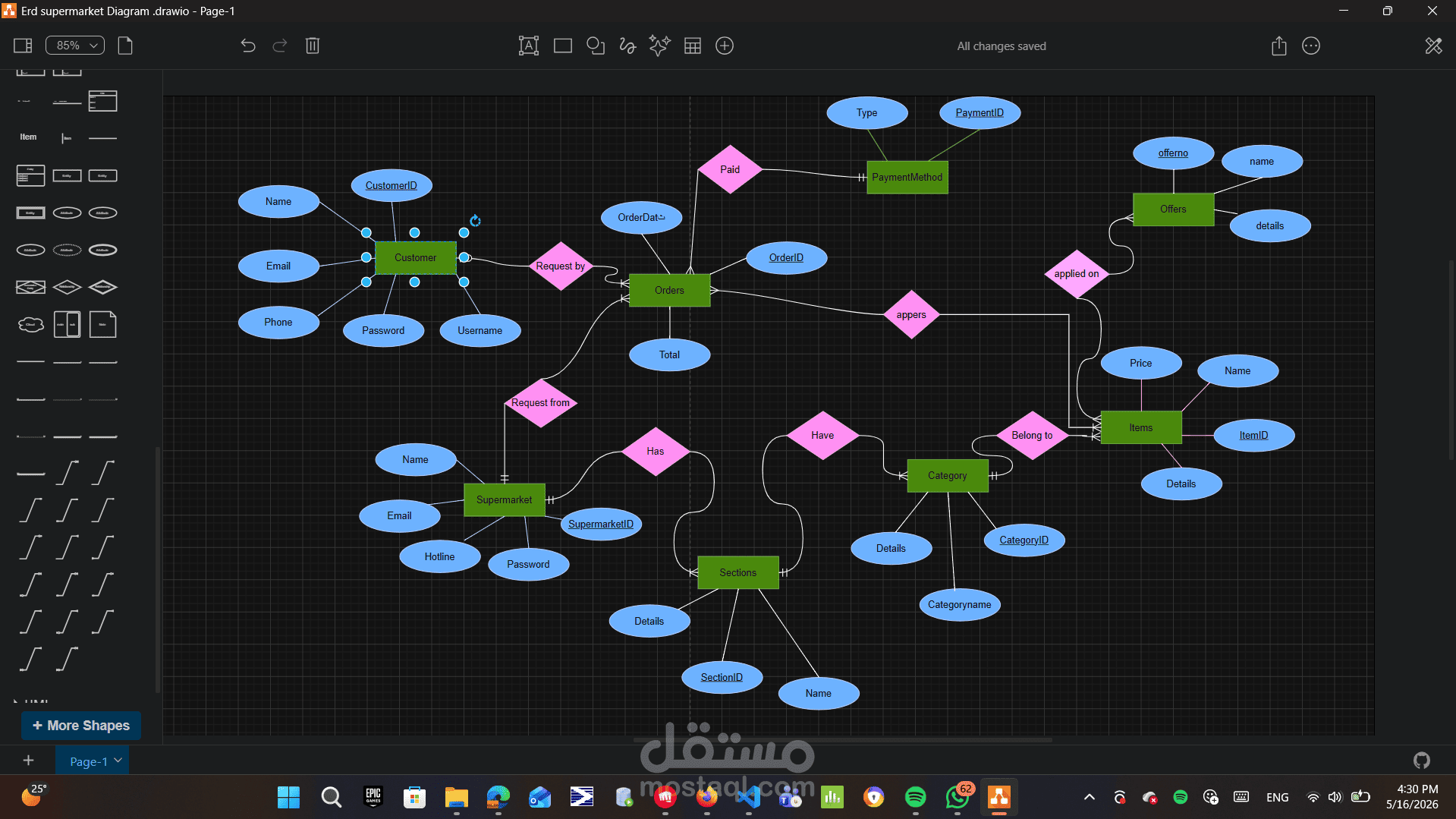
Task: Redo the last undone change
Action: tap(280, 46)
